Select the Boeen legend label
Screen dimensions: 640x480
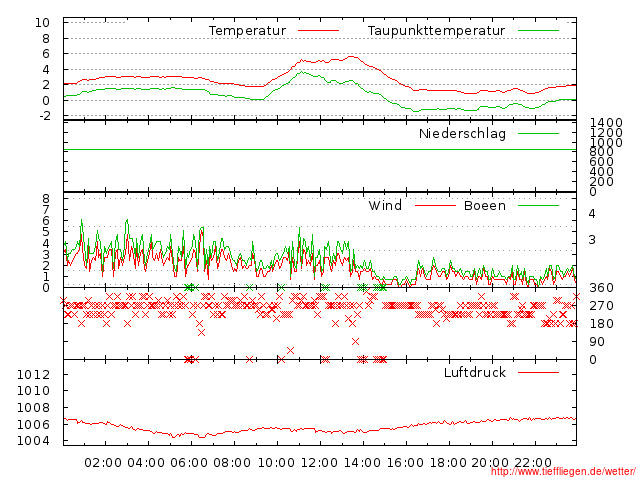point(485,206)
